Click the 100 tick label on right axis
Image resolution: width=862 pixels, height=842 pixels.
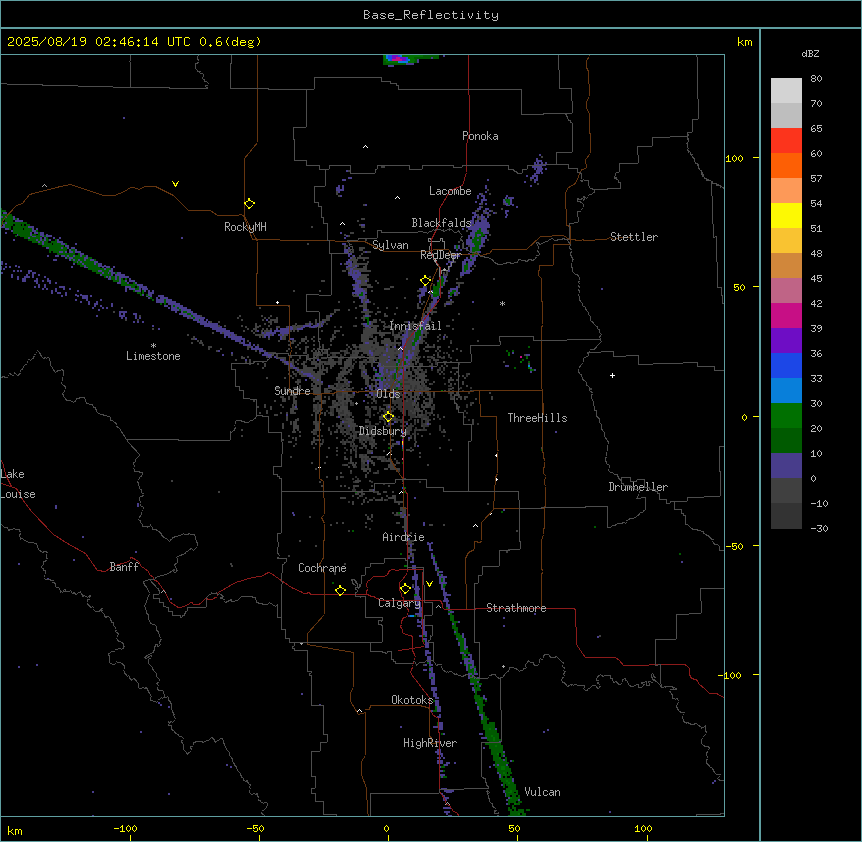(x=734, y=158)
